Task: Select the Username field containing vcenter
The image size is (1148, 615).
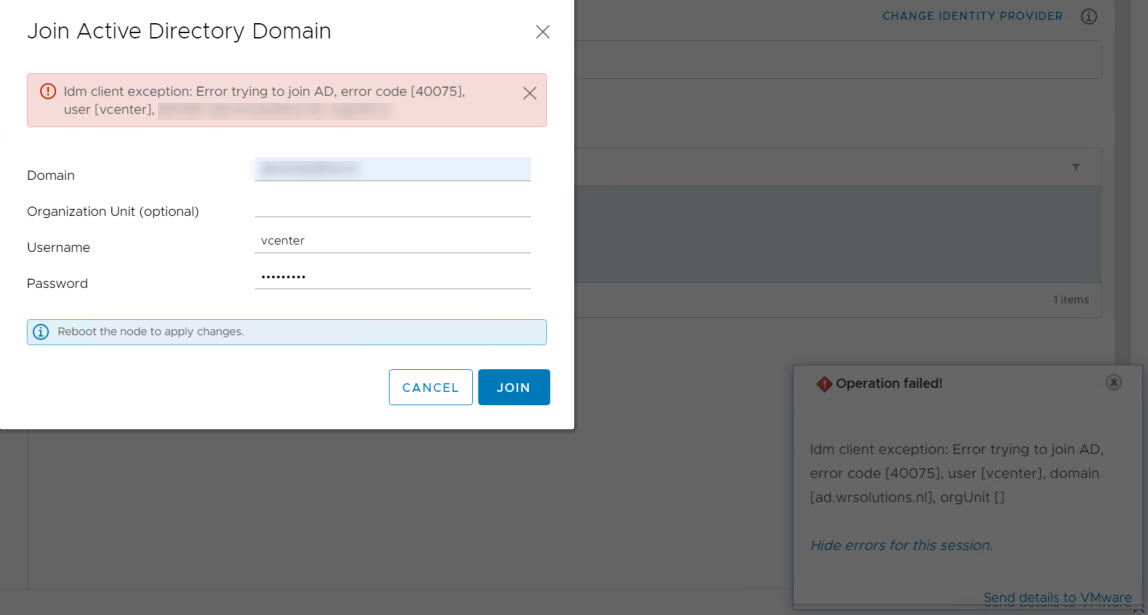Action: (x=392, y=240)
